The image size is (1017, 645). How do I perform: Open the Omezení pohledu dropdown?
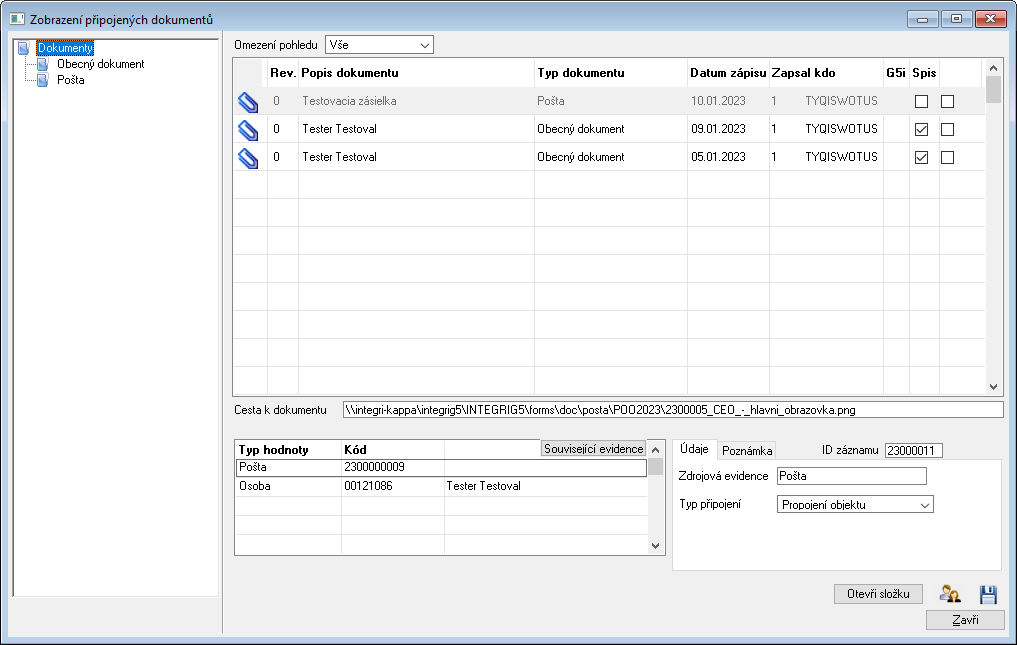pos(379,45)
